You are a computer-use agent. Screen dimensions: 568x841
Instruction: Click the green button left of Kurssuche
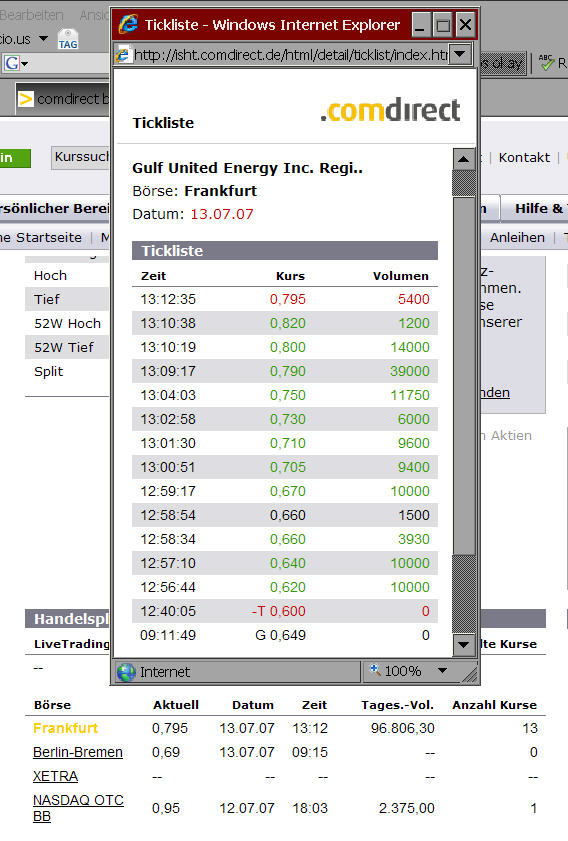click(15, 158)
